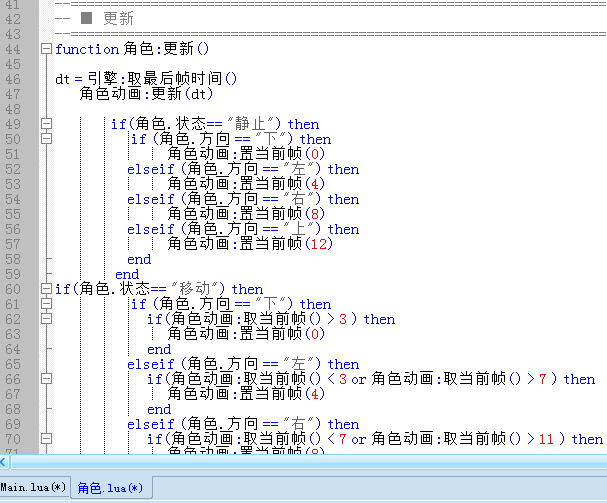Click the '移动' string on line 60
The image size is (607, 503).
tap(197, 289)
